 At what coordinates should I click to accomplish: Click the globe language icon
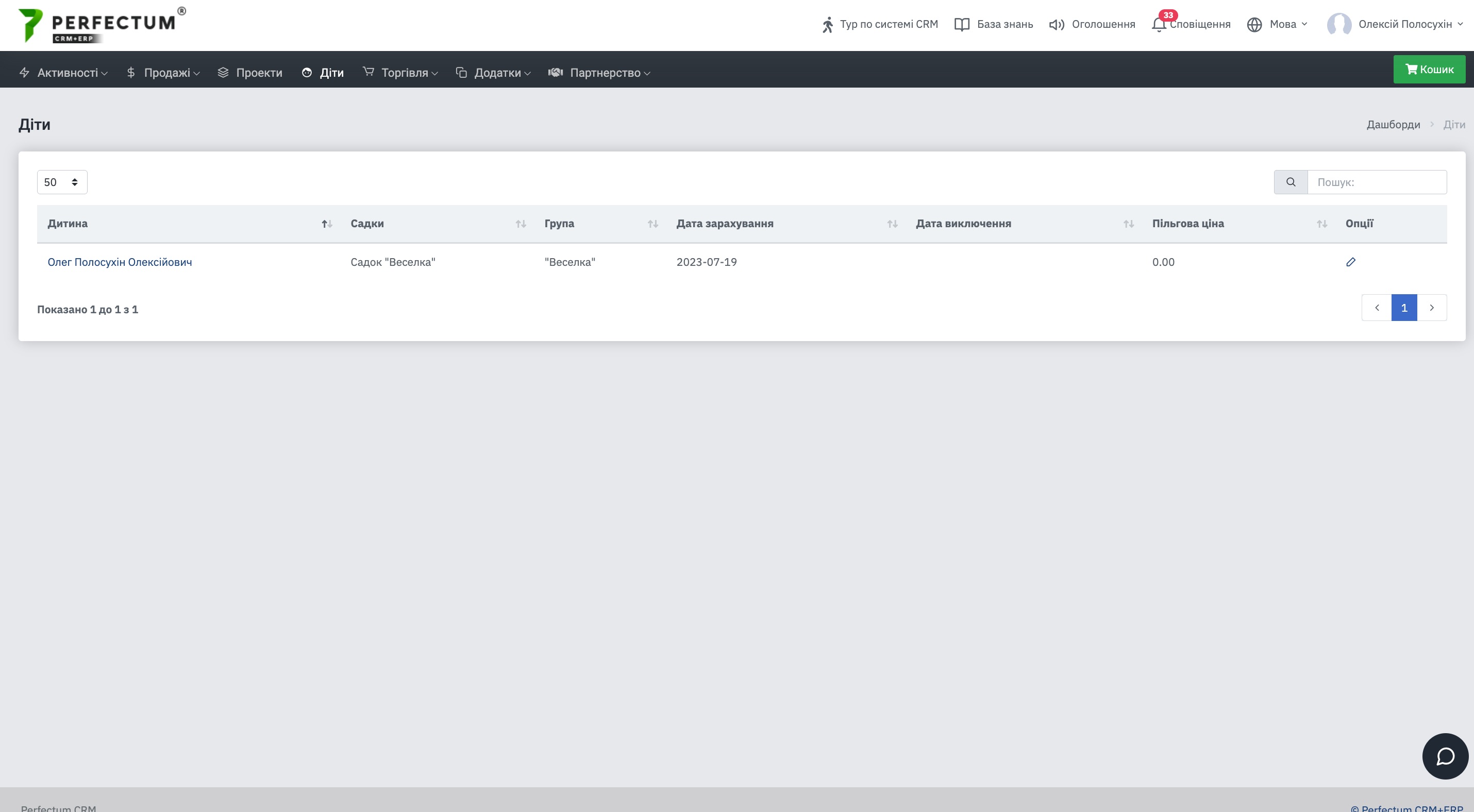[x=1254, y=25]
